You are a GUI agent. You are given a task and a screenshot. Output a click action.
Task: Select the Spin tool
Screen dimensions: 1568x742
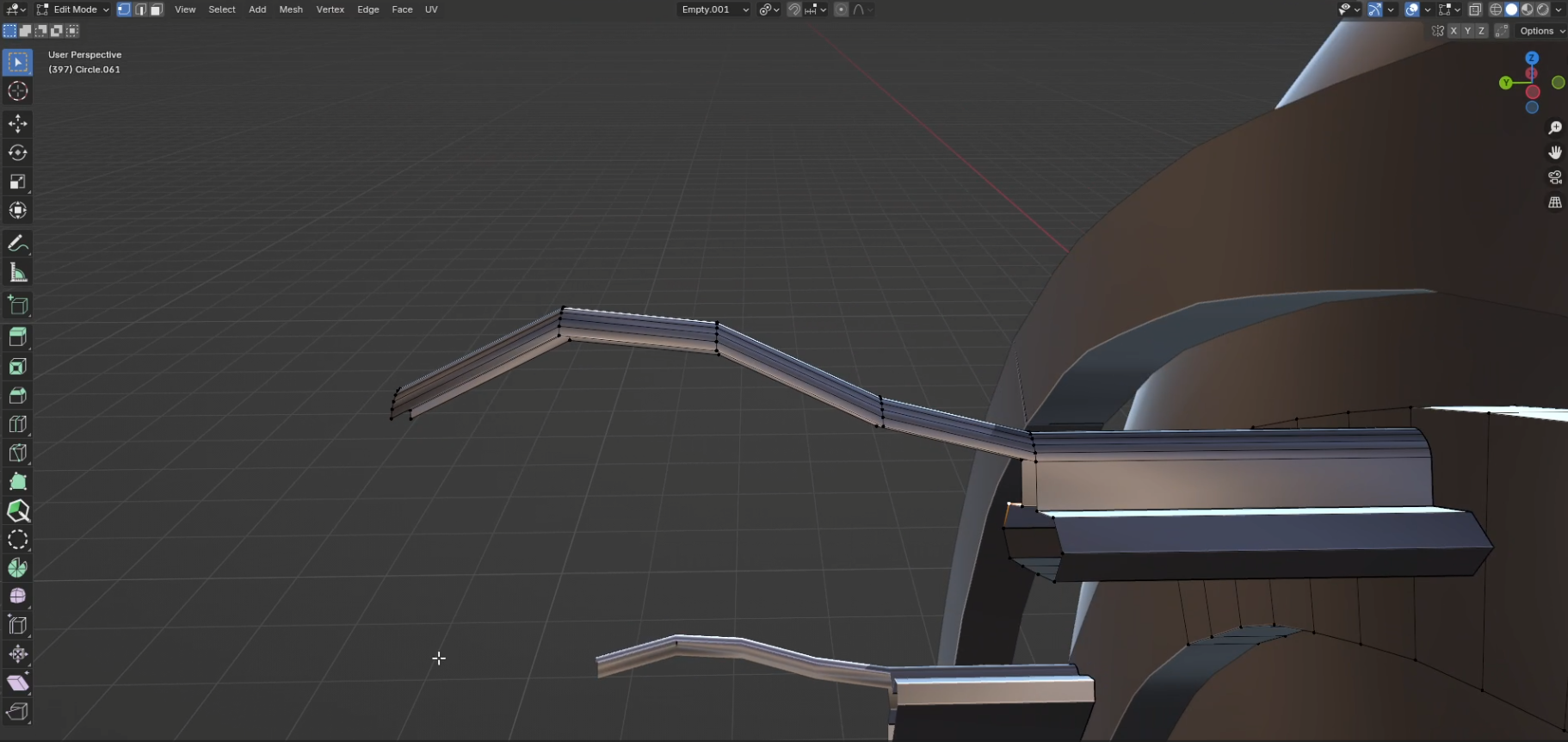point(18,568)
